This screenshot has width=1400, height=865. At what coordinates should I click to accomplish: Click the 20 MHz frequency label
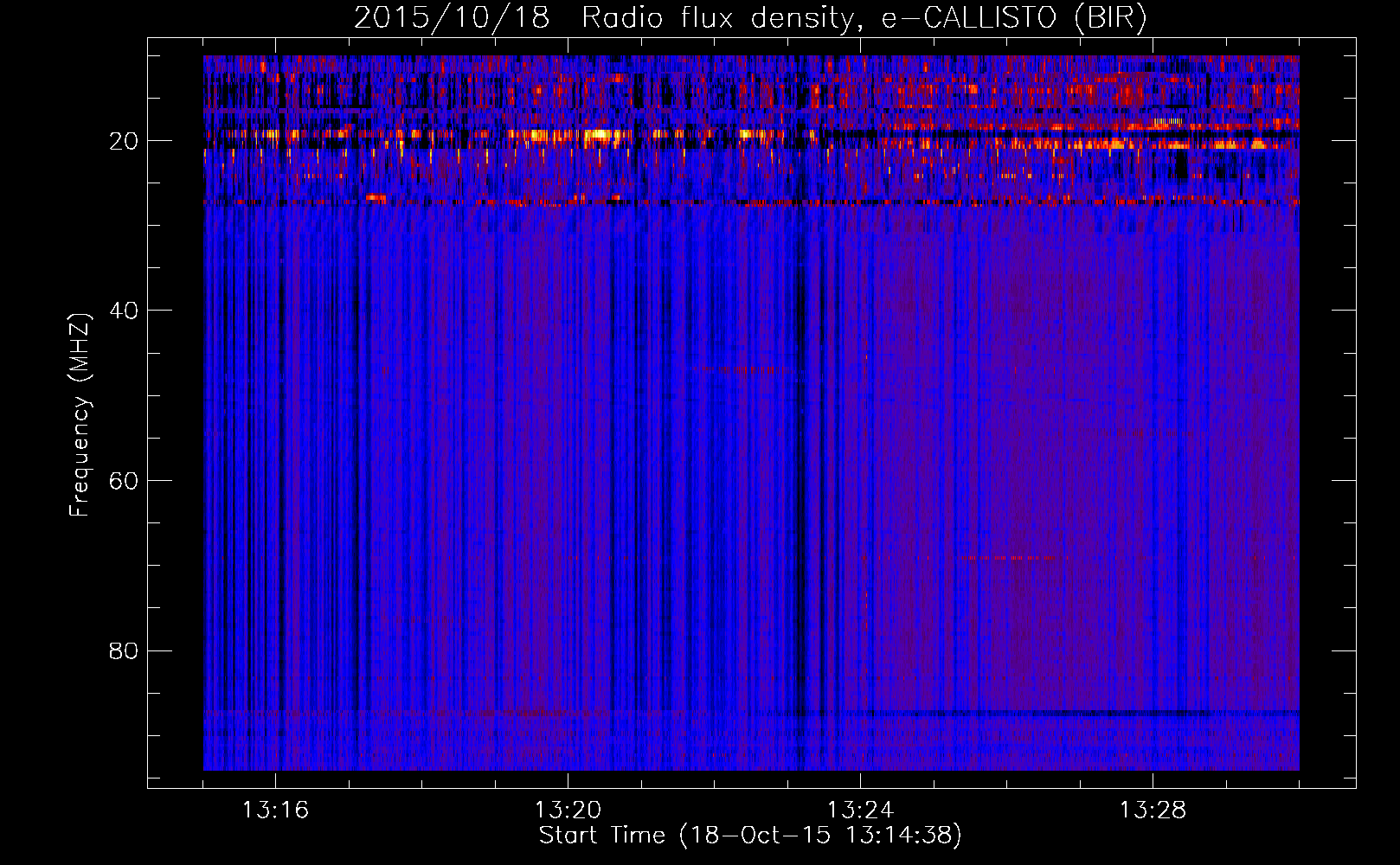click(125, 141)
